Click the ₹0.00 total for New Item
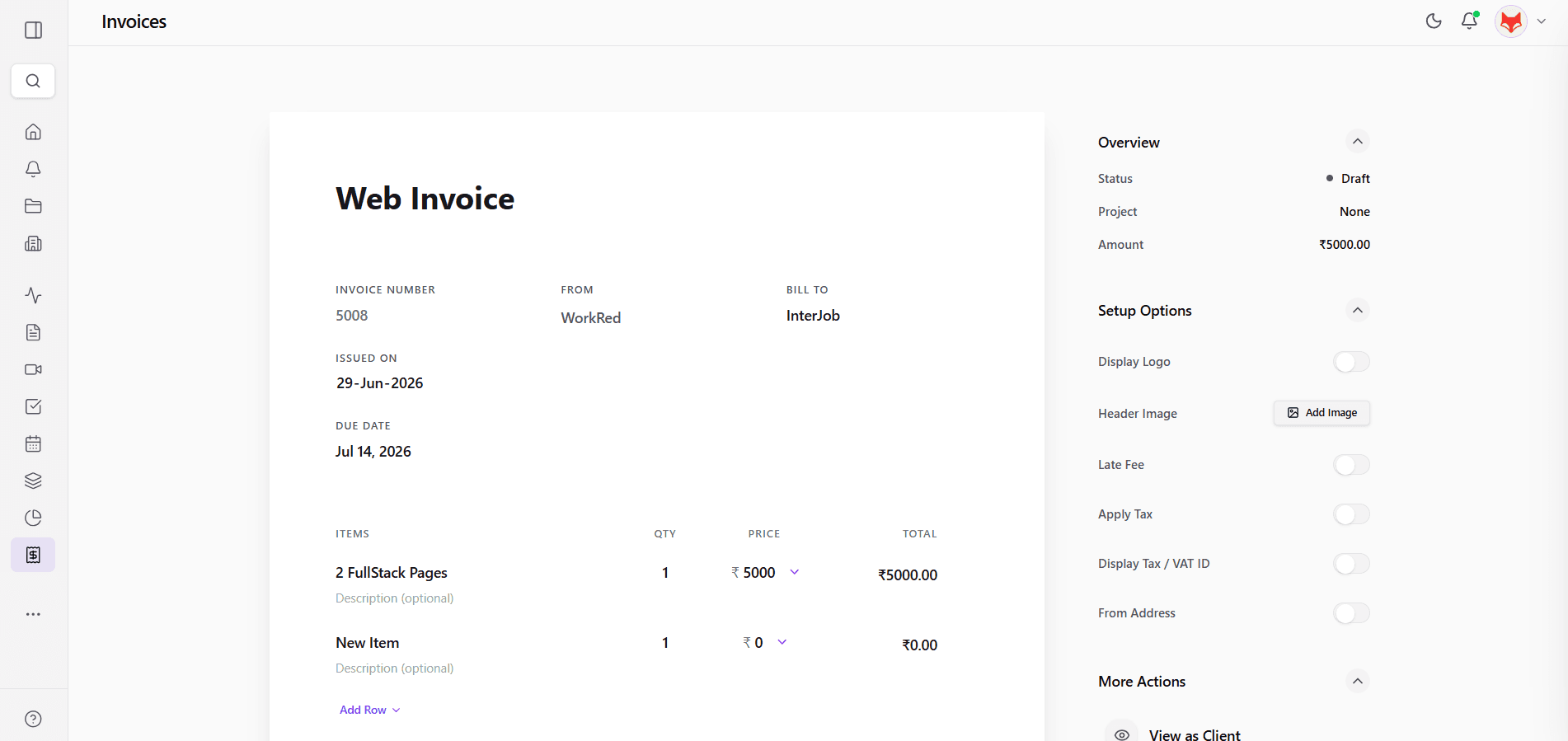 click(919, 645)
